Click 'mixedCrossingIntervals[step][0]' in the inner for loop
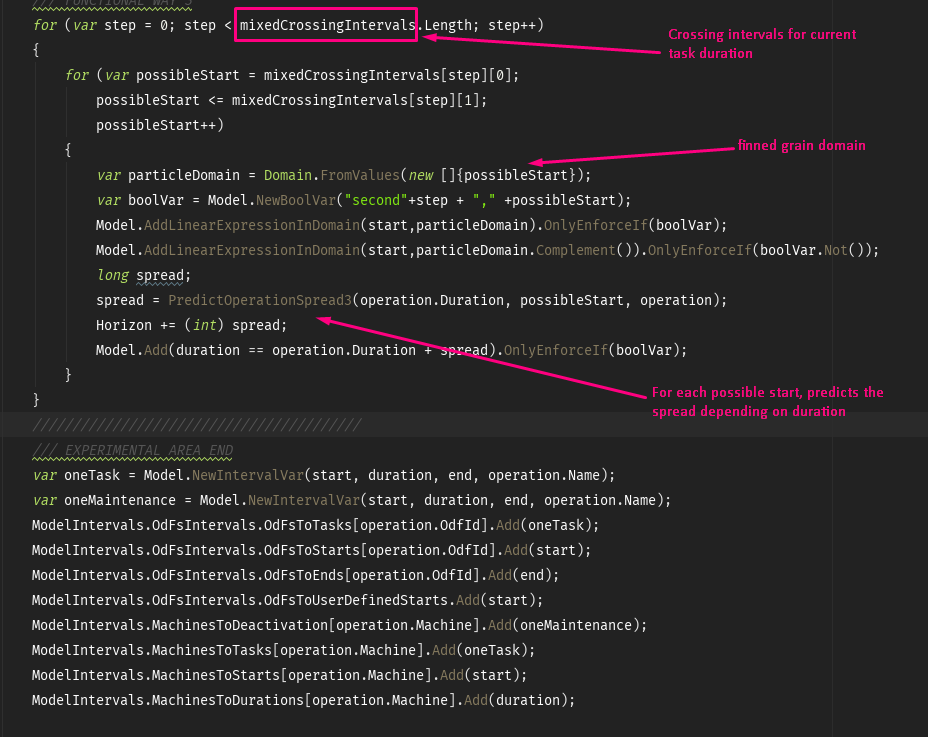This screenshot has width=928, height=737. pyautogui.click(x=387, y=76)
